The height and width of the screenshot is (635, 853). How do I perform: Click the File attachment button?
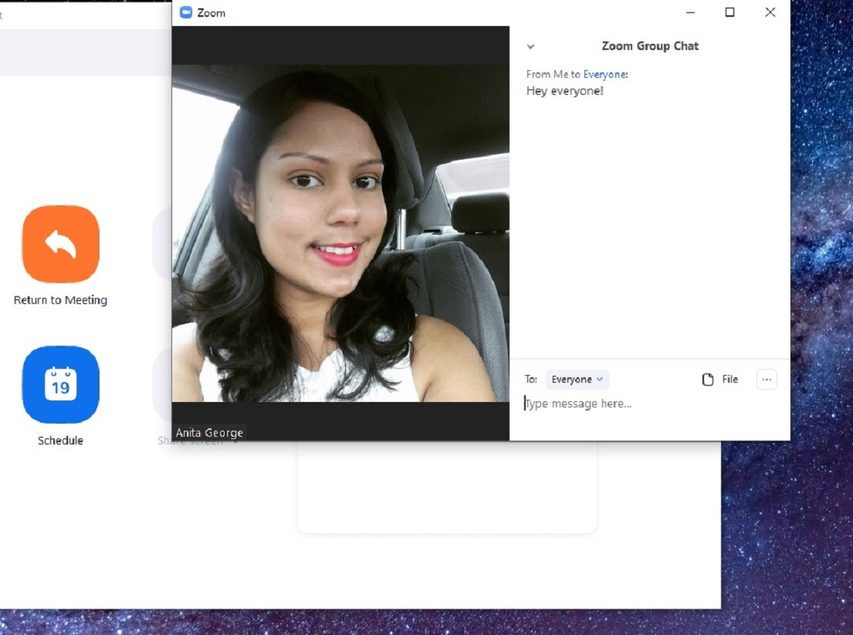coord(720,379)
